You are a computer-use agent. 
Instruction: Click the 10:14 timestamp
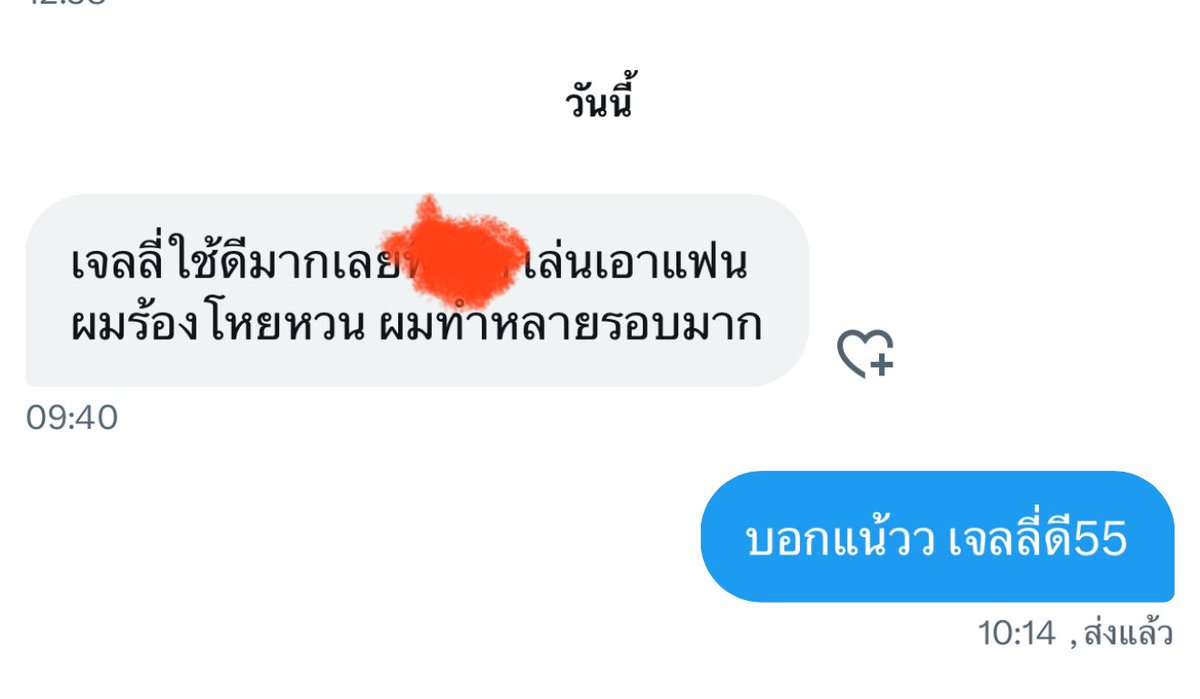coord(1017,633)
